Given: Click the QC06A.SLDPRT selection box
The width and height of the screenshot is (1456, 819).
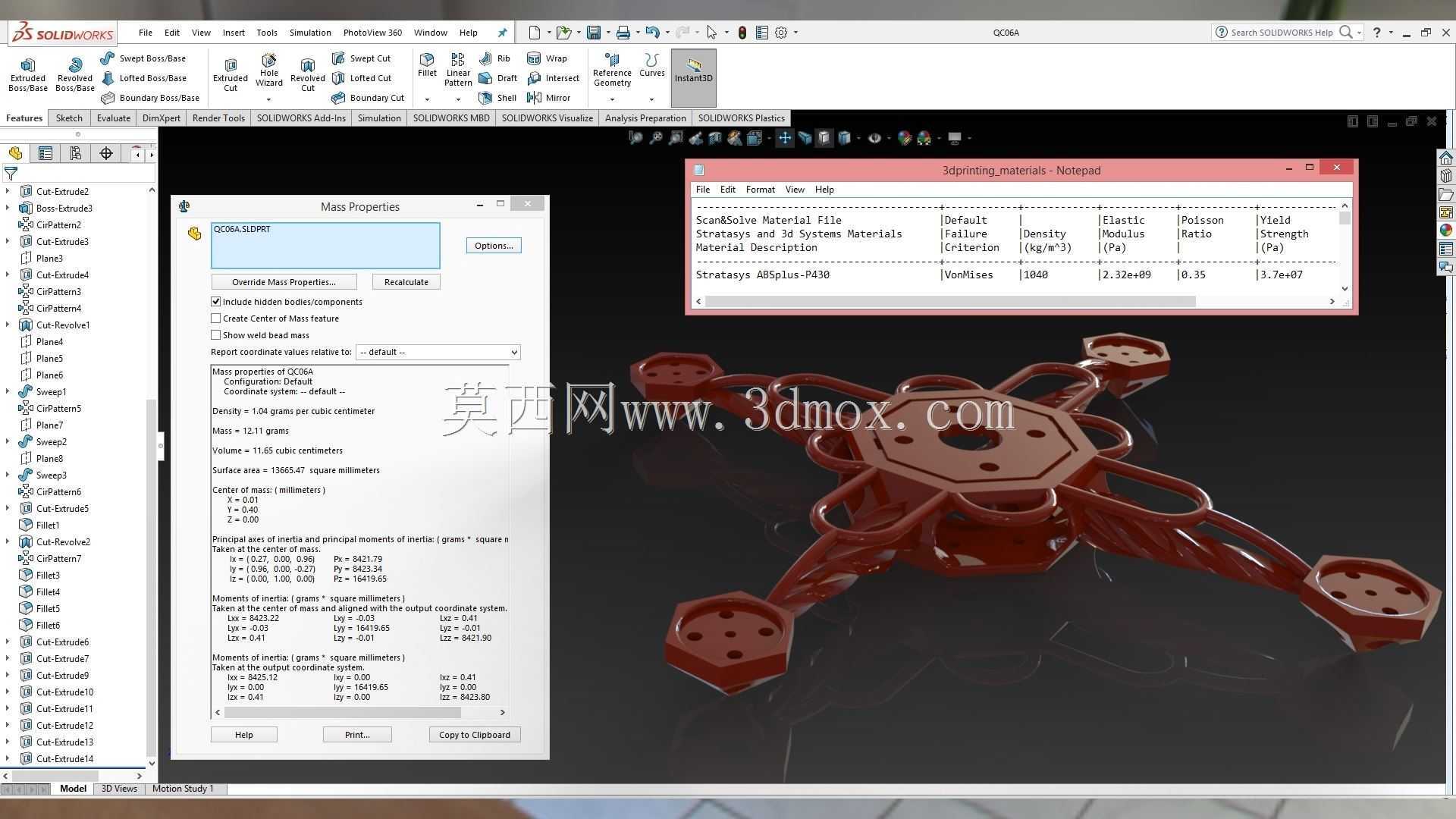Looking at the screenshot, I should coord(325,246).
